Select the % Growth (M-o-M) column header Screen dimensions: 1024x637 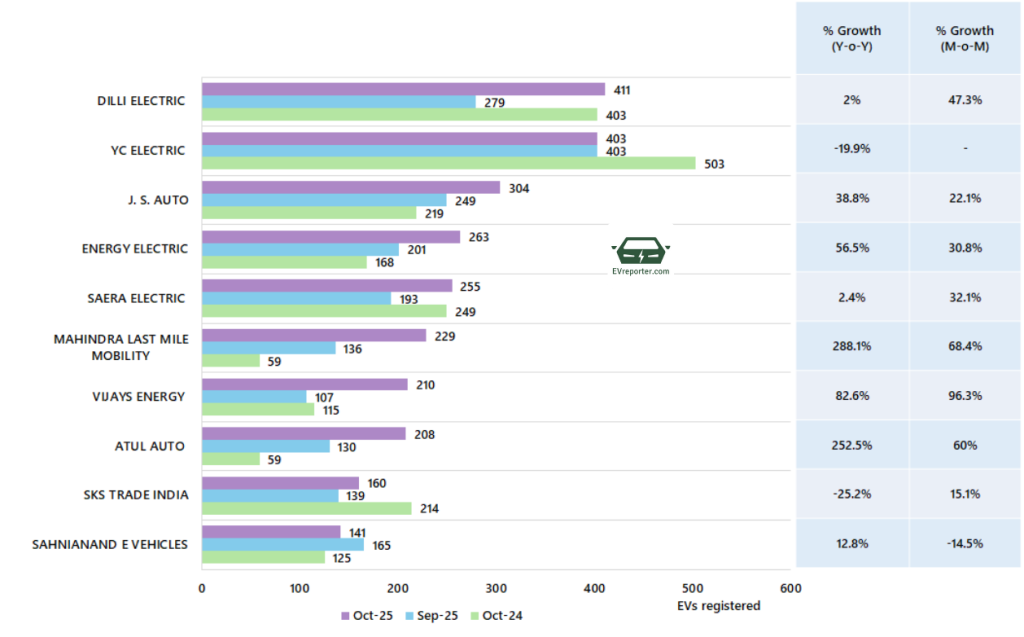(962, 38)
